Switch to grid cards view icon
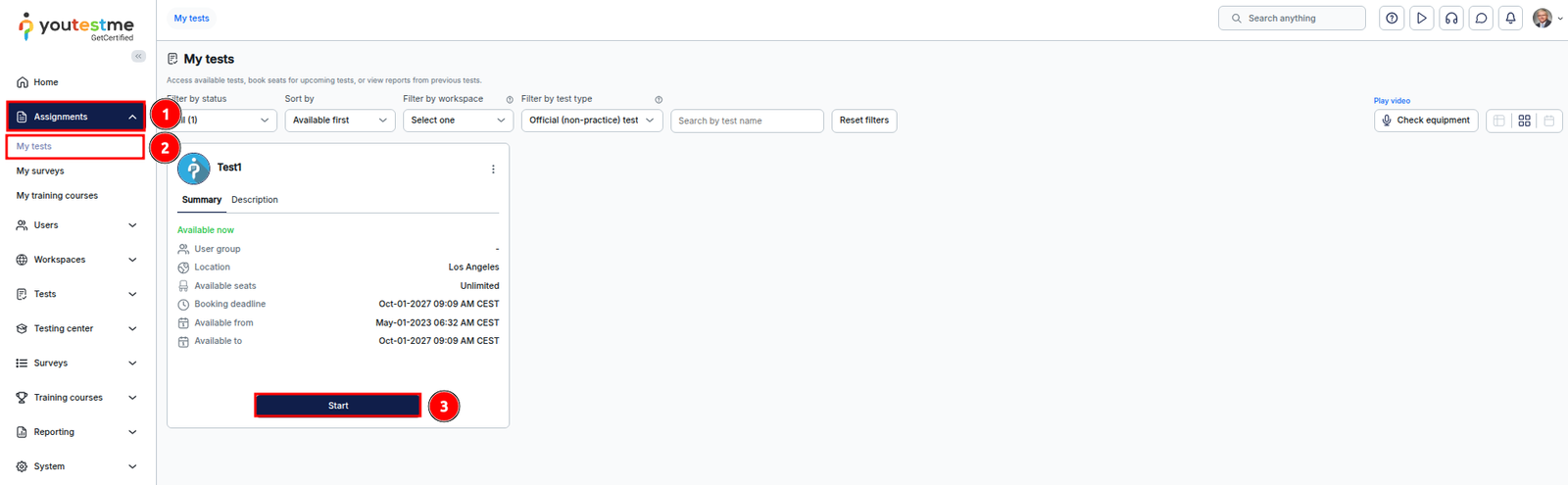The height and width of the screenshot is (485, 1568). coord(1524,121)
